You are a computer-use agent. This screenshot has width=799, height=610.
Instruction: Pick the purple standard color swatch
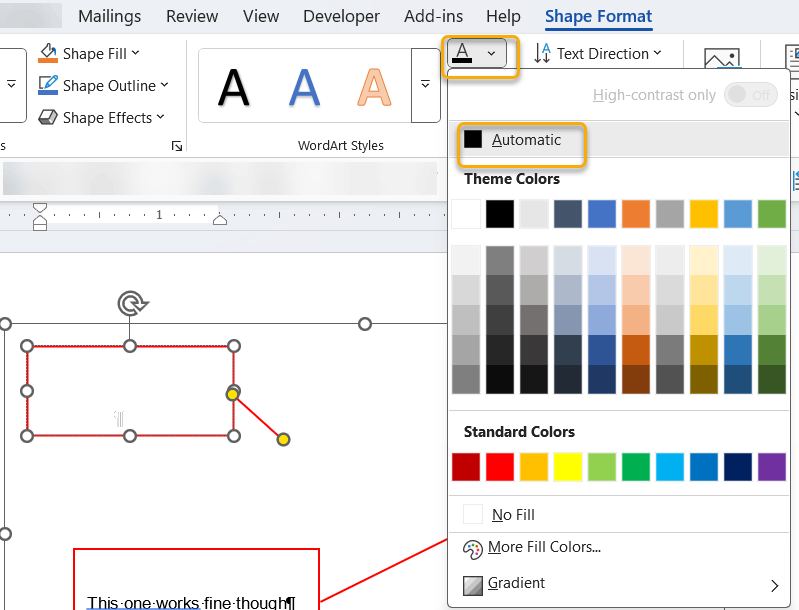click(x=772, y=467)
